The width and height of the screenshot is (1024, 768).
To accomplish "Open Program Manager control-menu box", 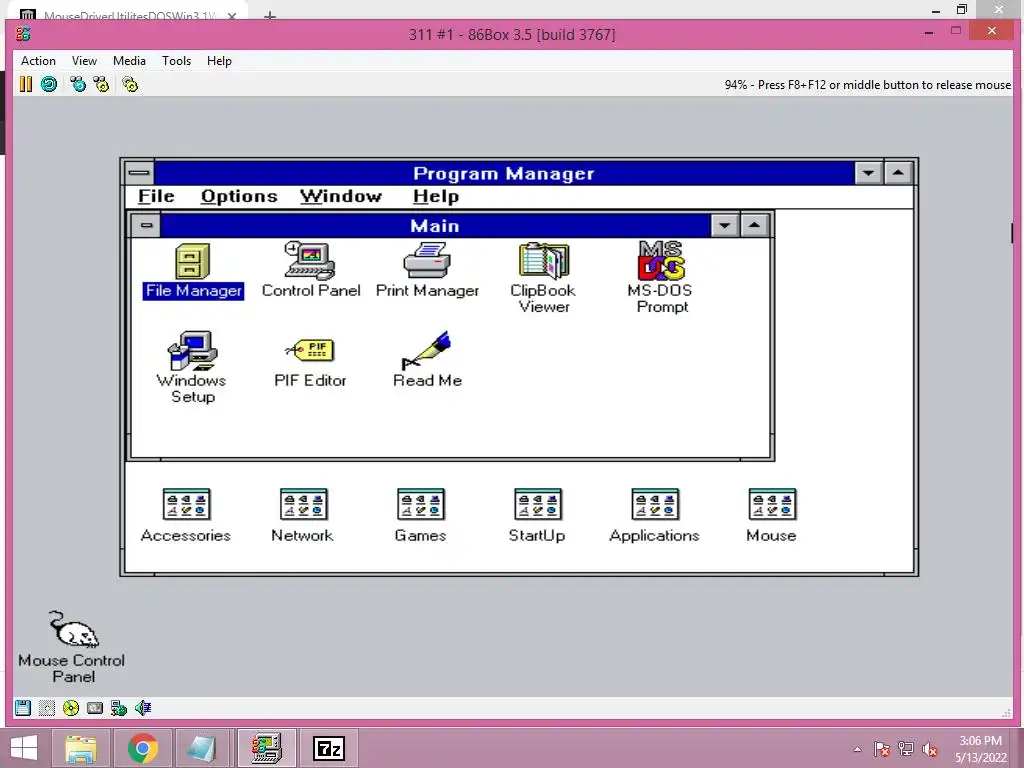I will coord(139,173).
